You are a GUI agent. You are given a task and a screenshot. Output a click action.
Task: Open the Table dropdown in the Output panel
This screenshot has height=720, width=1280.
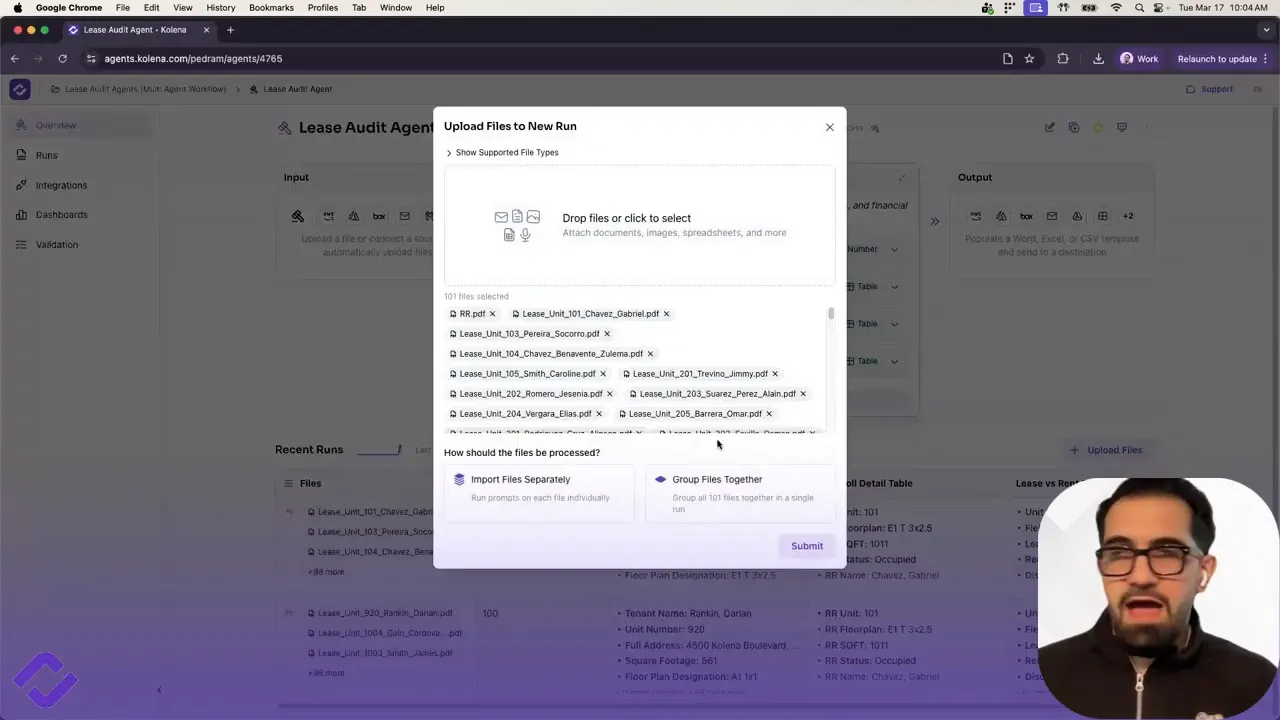click(x=893, y=286)
